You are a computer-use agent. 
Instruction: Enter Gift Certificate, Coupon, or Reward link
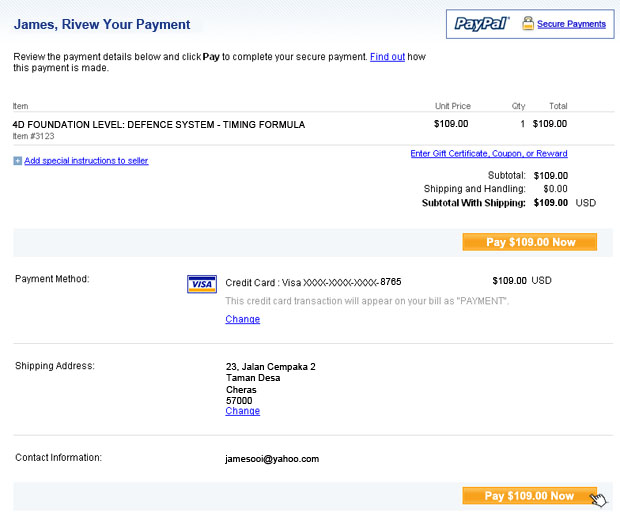pos(489,153)
